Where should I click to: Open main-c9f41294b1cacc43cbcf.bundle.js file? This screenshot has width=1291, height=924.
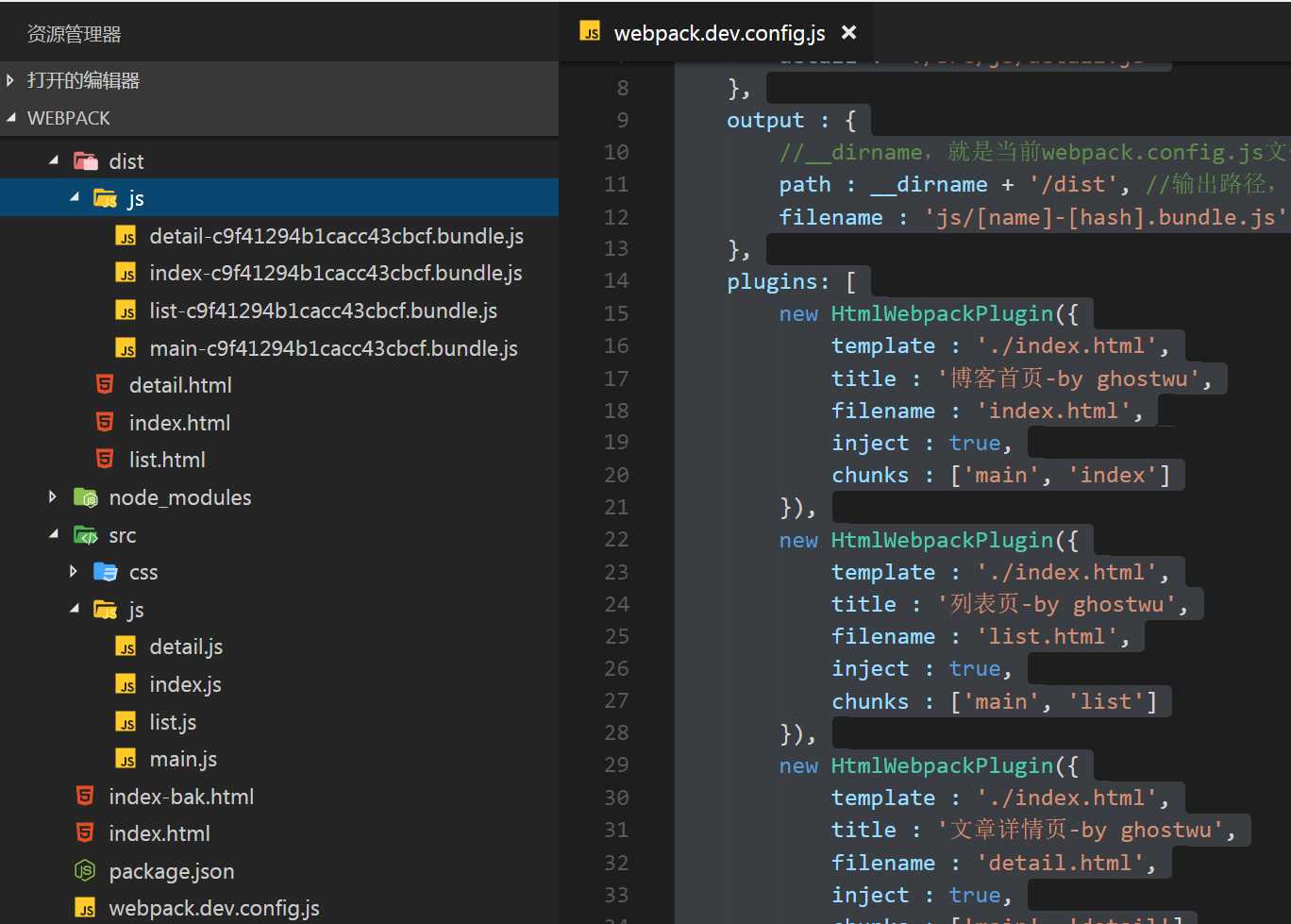click(333, 348)
